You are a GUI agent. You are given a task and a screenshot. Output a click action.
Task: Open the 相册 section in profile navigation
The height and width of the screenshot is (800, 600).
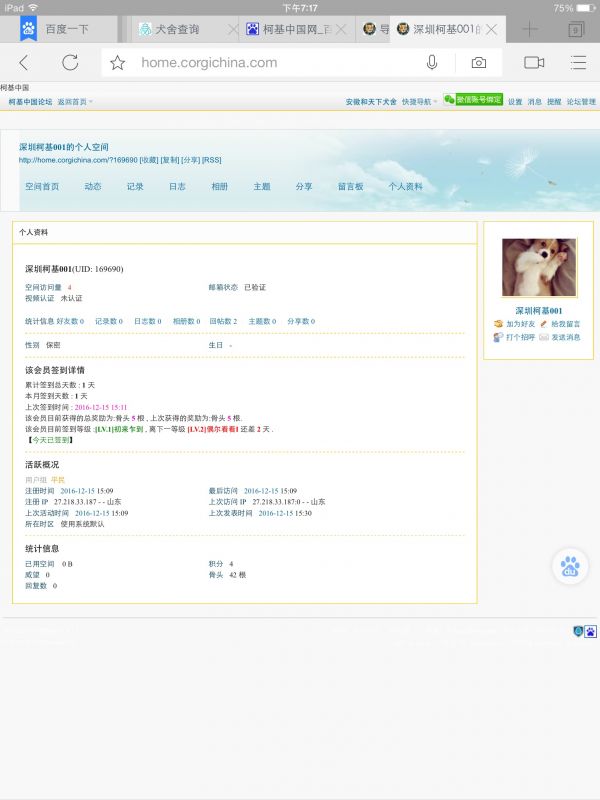[x=219, y=186]
